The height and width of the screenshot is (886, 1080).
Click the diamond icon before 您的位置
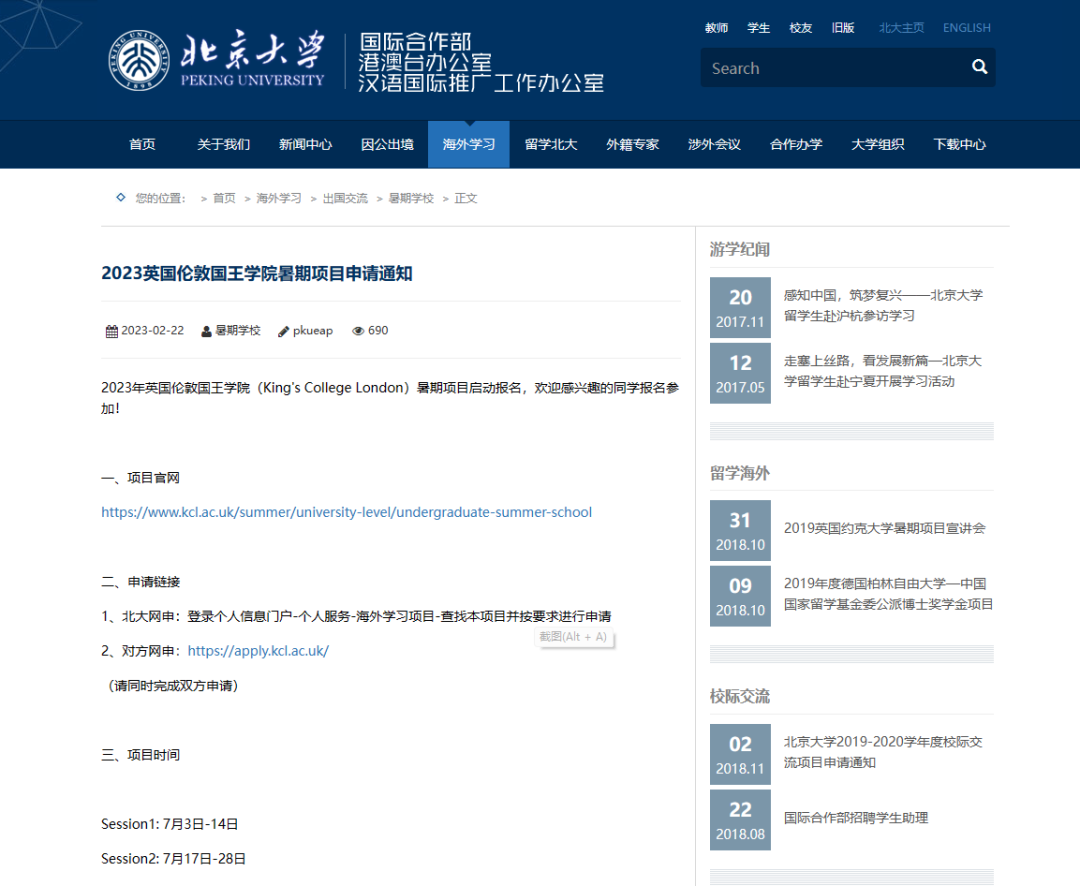tap(121, 198)
